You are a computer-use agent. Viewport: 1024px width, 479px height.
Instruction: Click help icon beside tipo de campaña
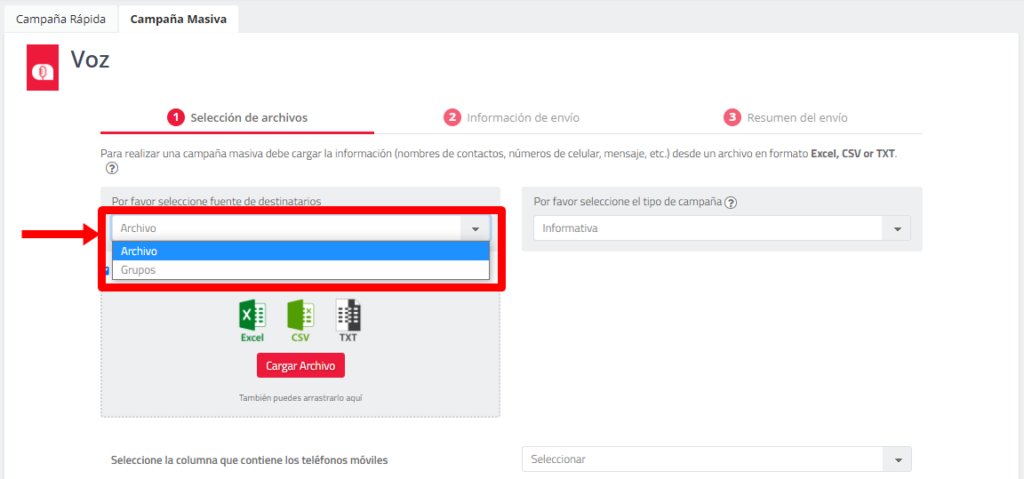(731, 202)
